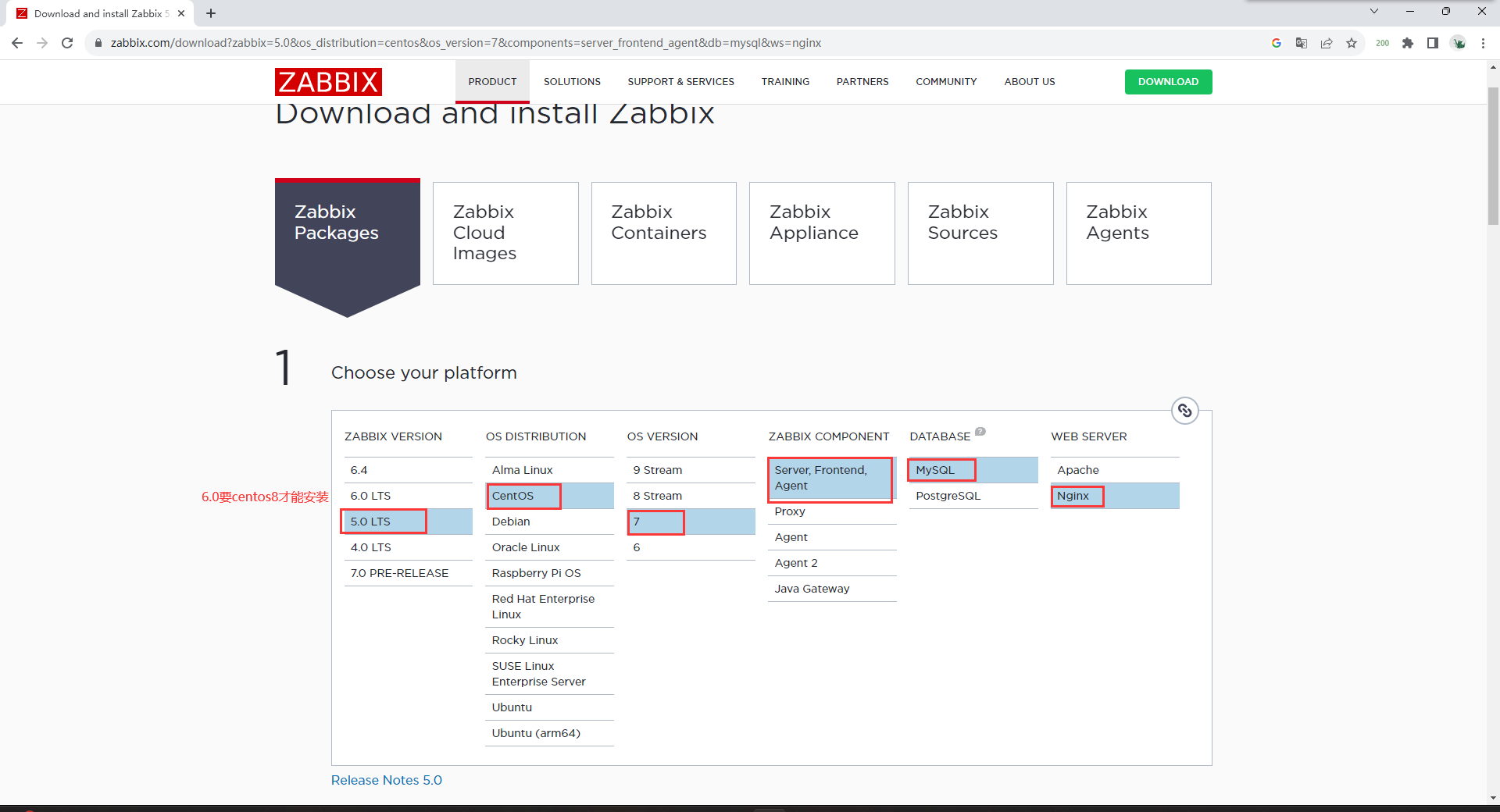Select Ubuntu (arm64) distribution
This screenshot has height=812, width=1500.
(549, 733)
